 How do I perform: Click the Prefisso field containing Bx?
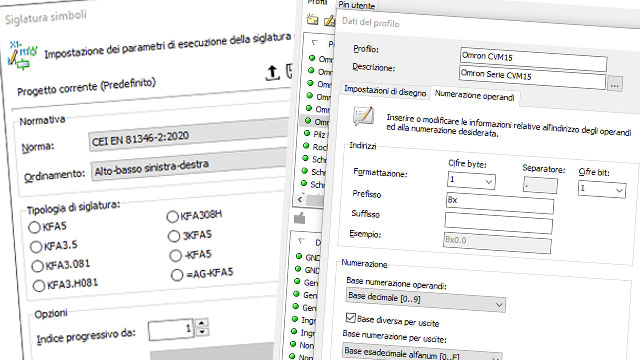[500, 203]
